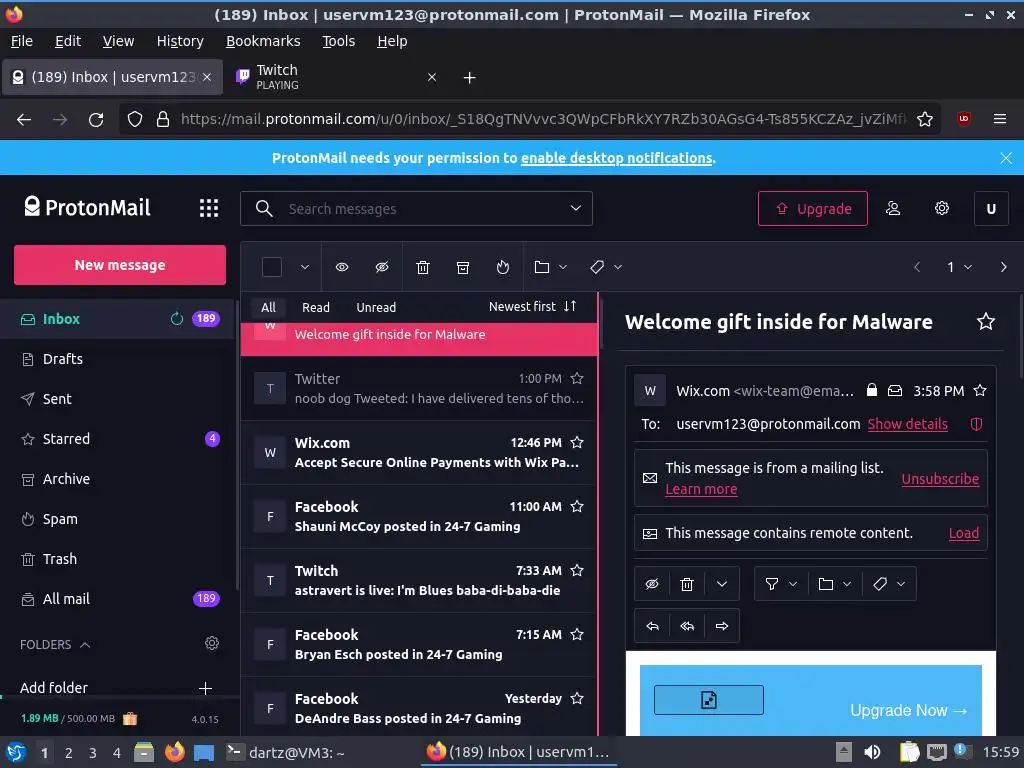Click the Add folder plus icon

(205, 688)
